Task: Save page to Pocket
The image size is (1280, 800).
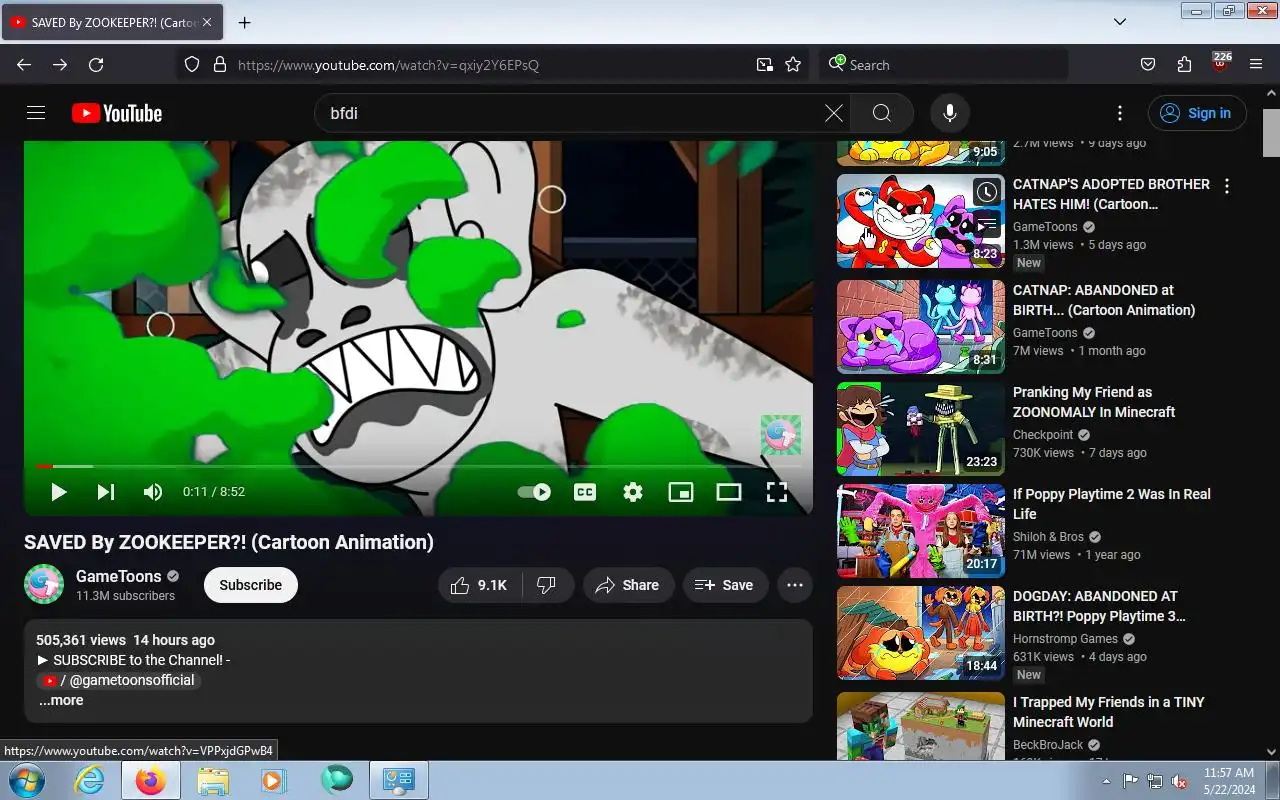Action: [x=1148, y=65]
